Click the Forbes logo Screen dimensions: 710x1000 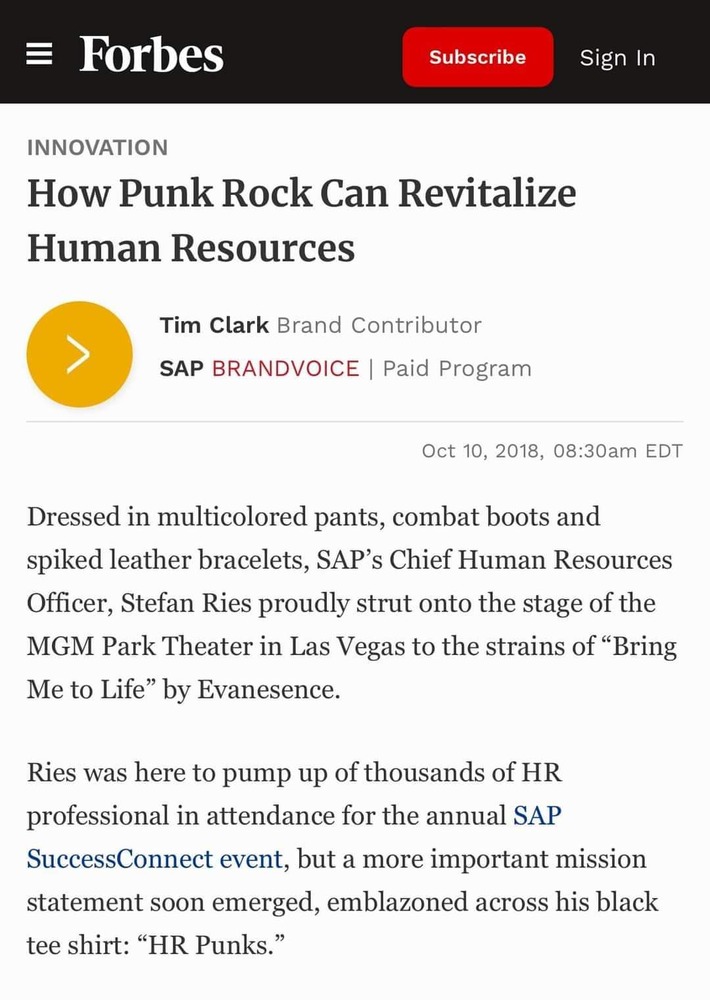tap(151, 54)
